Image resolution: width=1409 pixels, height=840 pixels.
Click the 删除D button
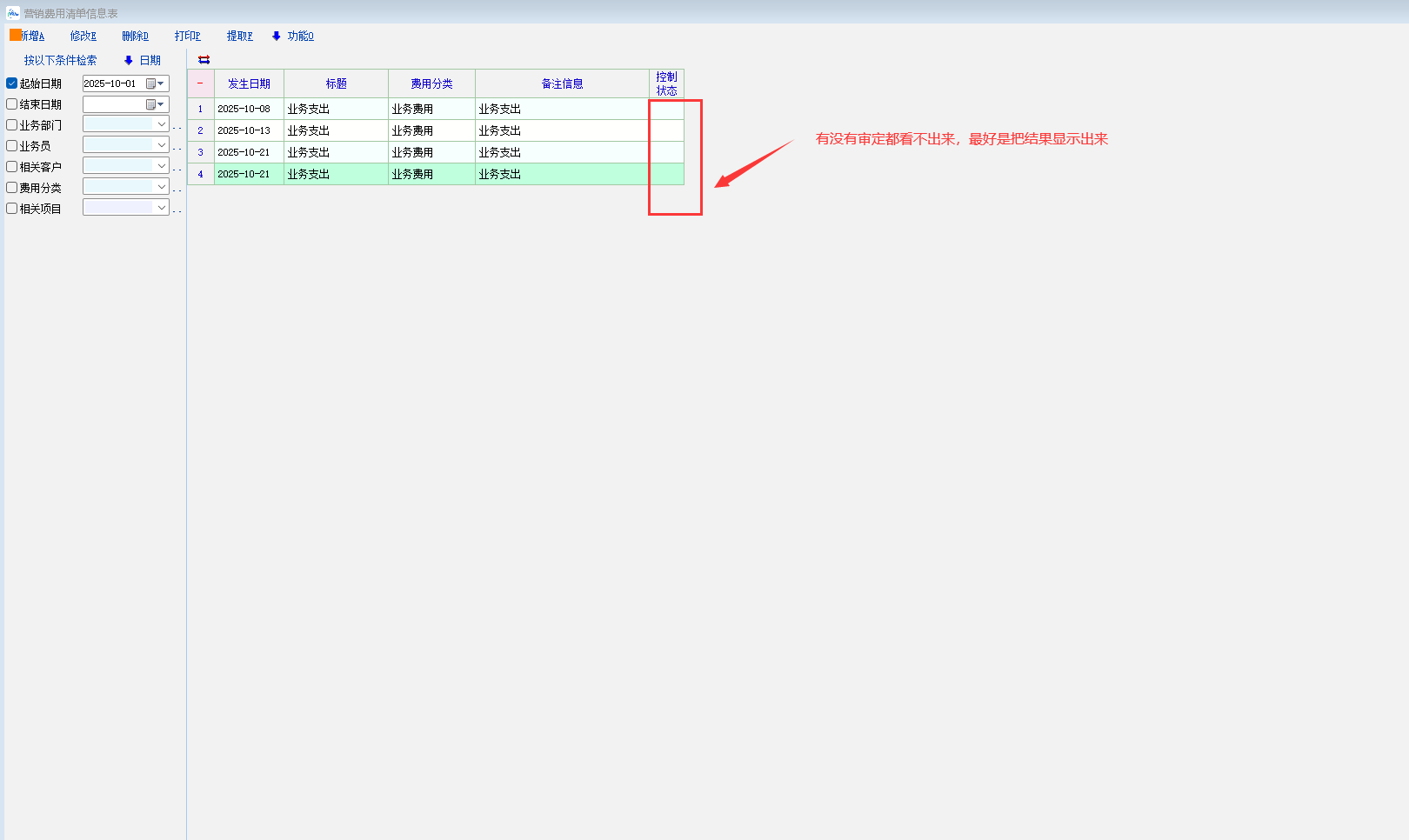click(x=135, y=36)
